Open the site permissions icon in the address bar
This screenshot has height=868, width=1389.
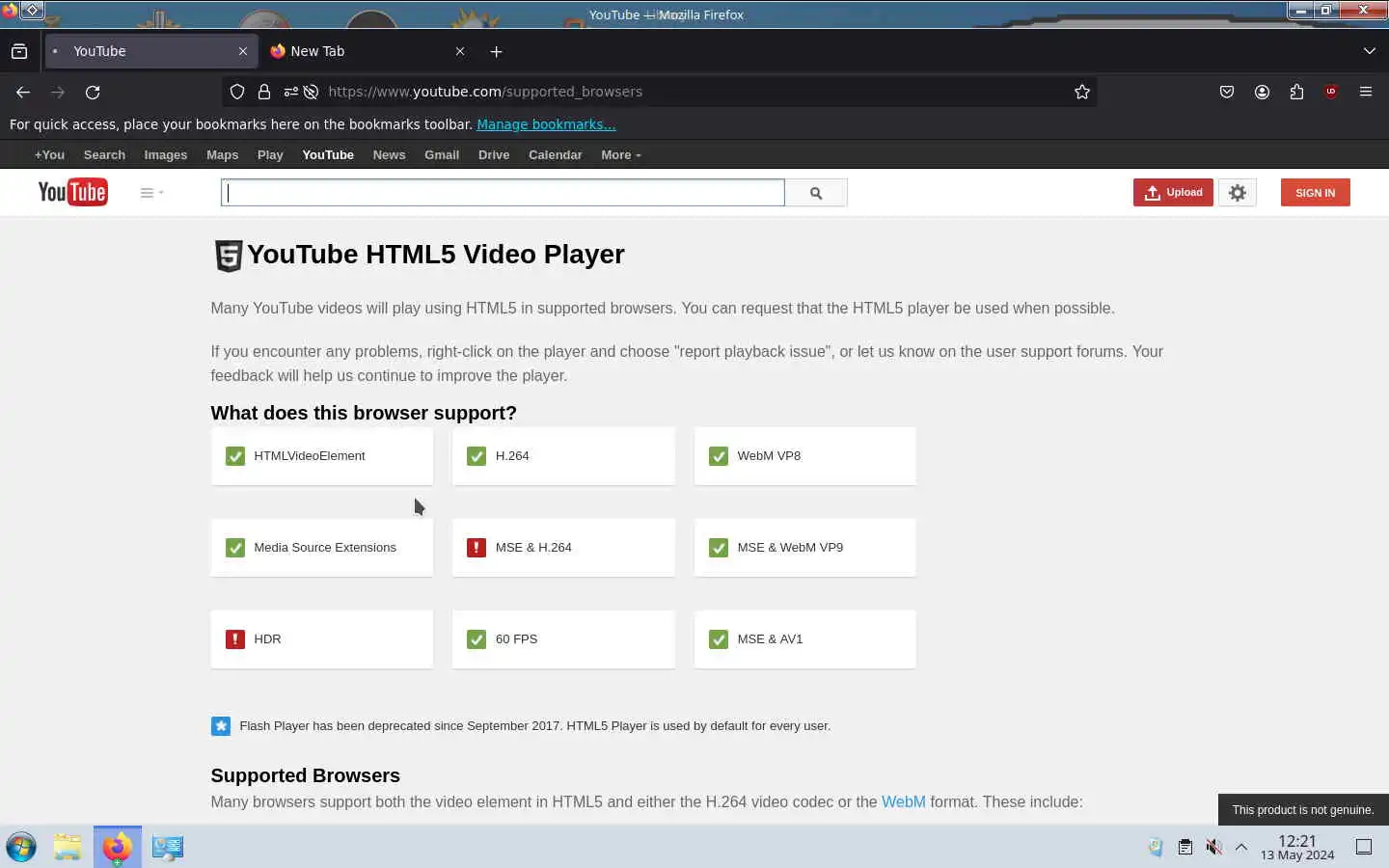pyautogui.click(x=290, y=92)
